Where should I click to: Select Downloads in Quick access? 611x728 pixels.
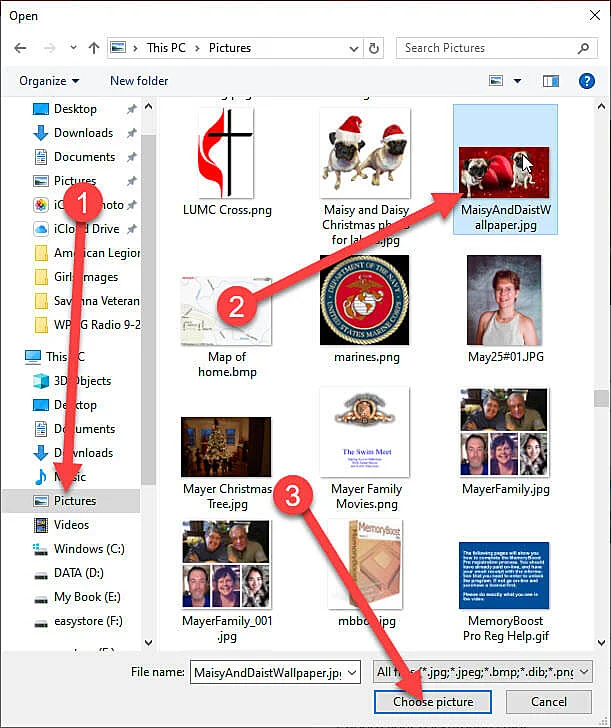point(83,133)
